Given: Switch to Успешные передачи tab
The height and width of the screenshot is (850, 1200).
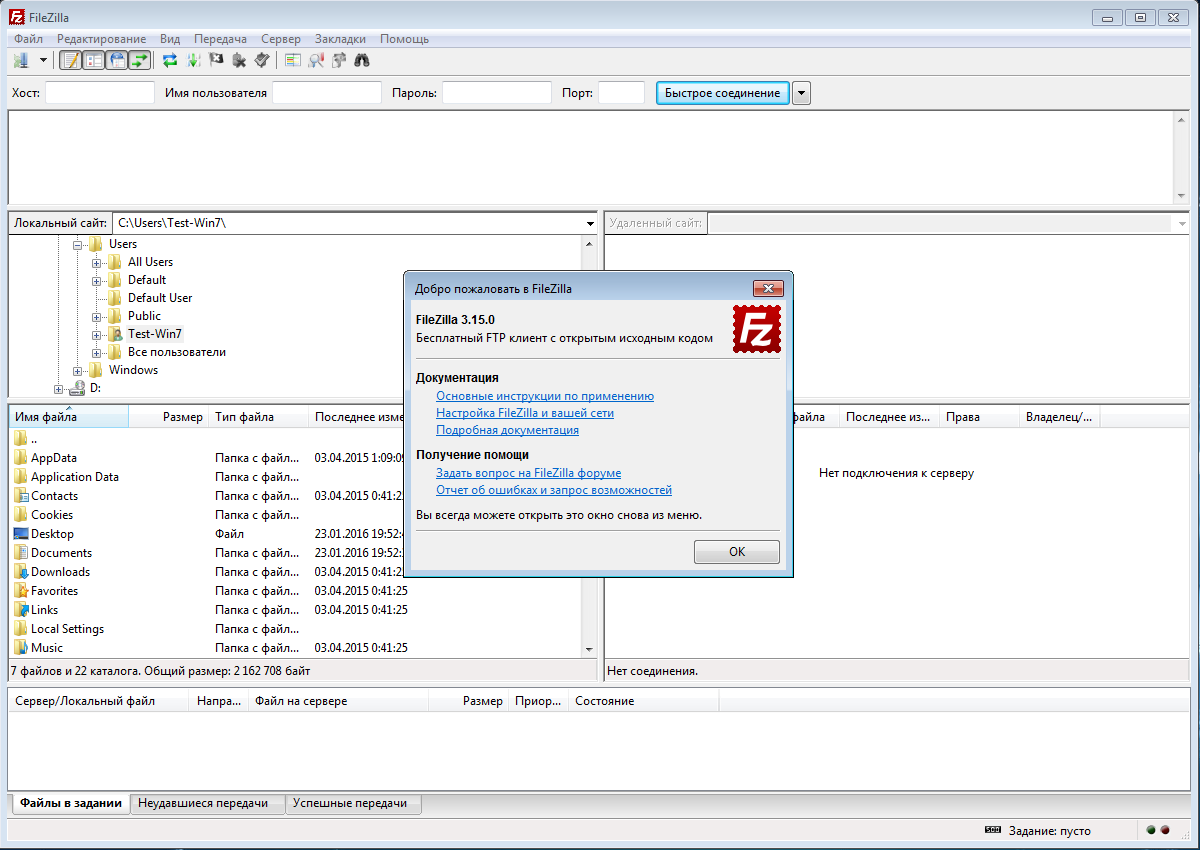Looking at the screenshot, I should pyautogui.click(x=354, y=803).
